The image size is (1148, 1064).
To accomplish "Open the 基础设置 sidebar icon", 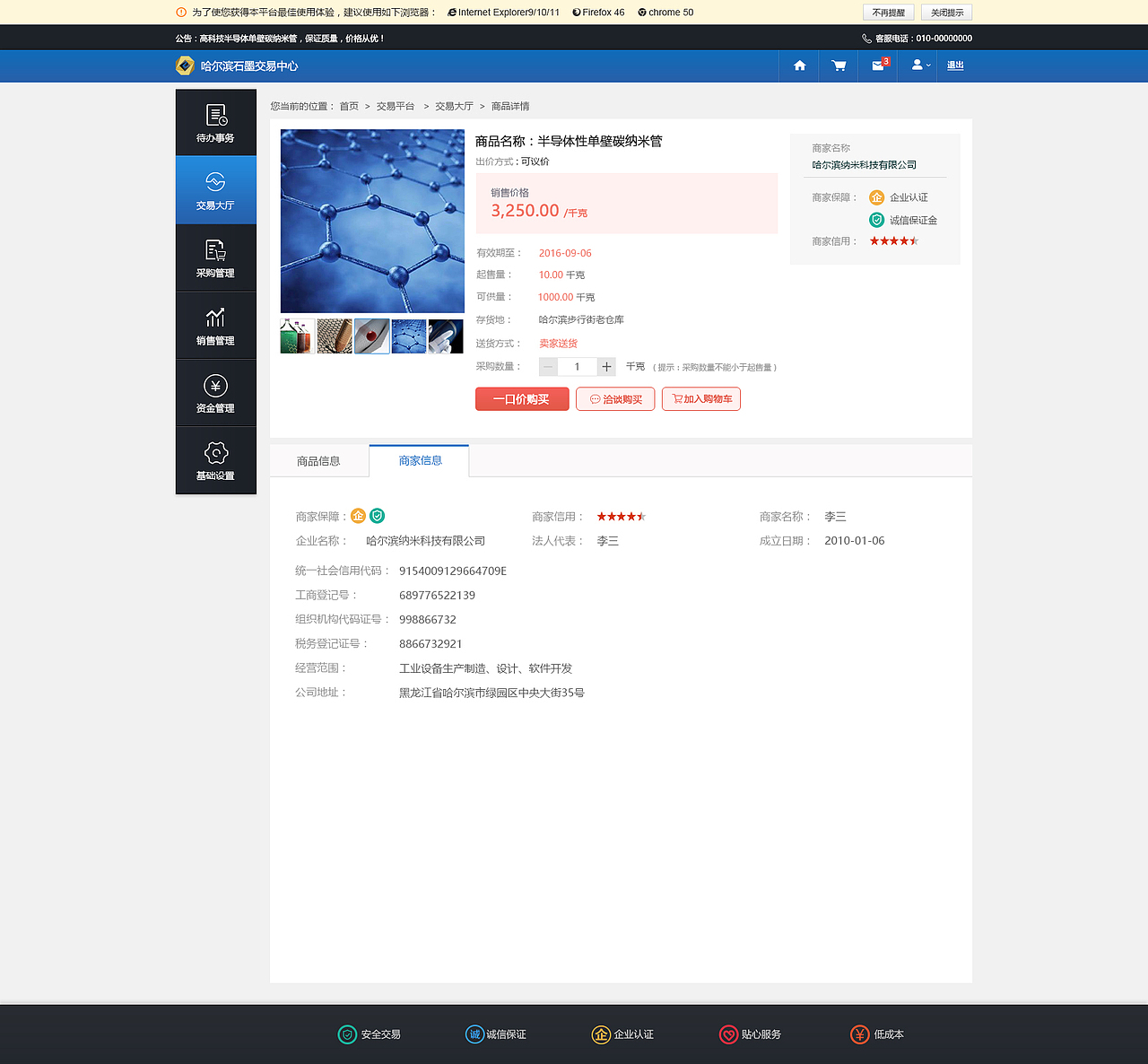I will pyautogui.click(x=215, y=459).
